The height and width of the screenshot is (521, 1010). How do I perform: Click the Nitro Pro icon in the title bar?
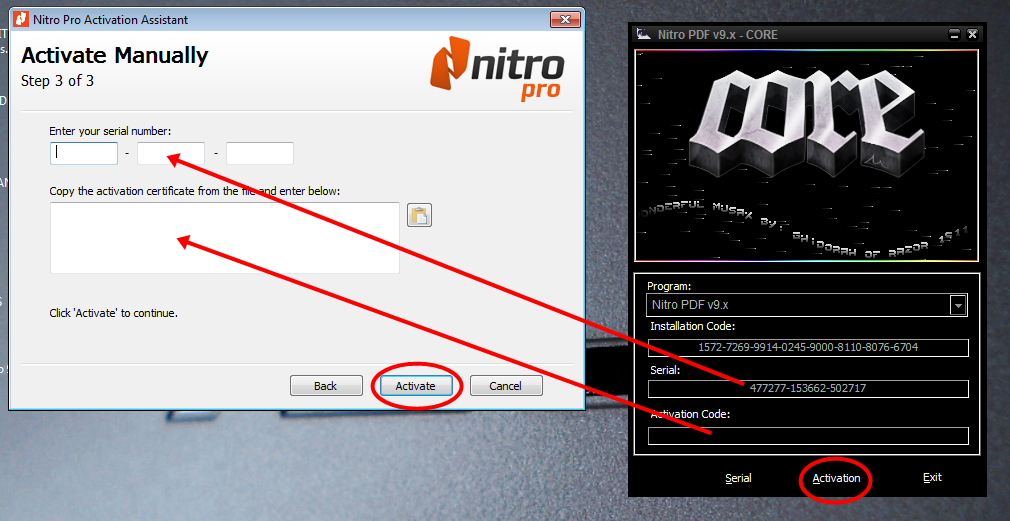(21, 19)
